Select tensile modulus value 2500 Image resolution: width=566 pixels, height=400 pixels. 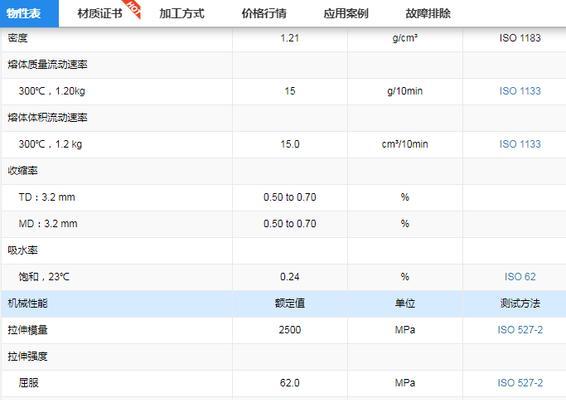pyautogui.click(x=290, y=330)
